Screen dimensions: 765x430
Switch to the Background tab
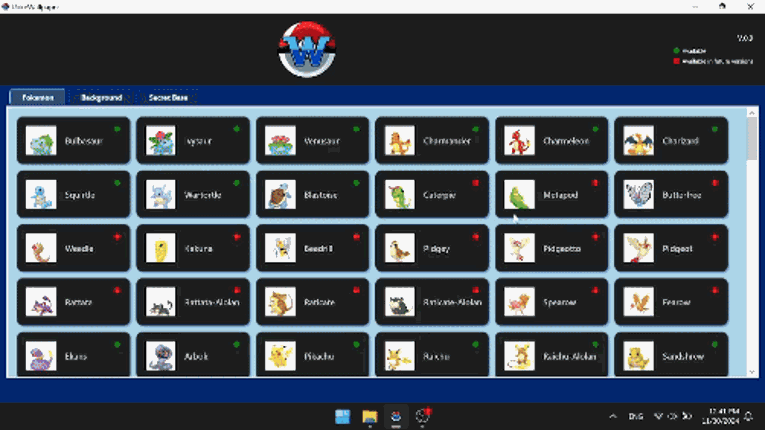pos(101,97)
